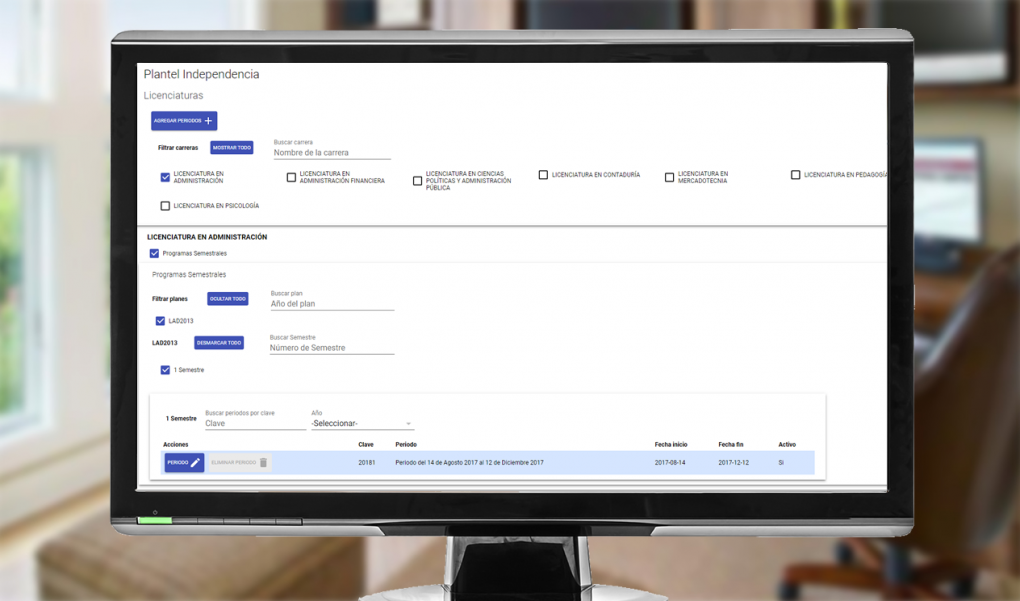Viewport: 1020px width, 601px height.
Task: Click the Licenciatura en Administración section title
Action: point(207,237)
